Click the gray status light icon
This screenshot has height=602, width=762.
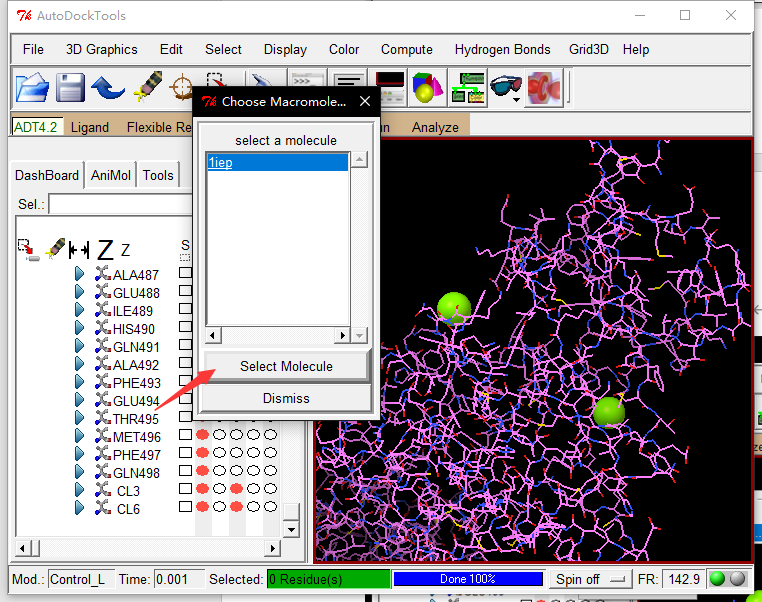[x=737, y=579]
